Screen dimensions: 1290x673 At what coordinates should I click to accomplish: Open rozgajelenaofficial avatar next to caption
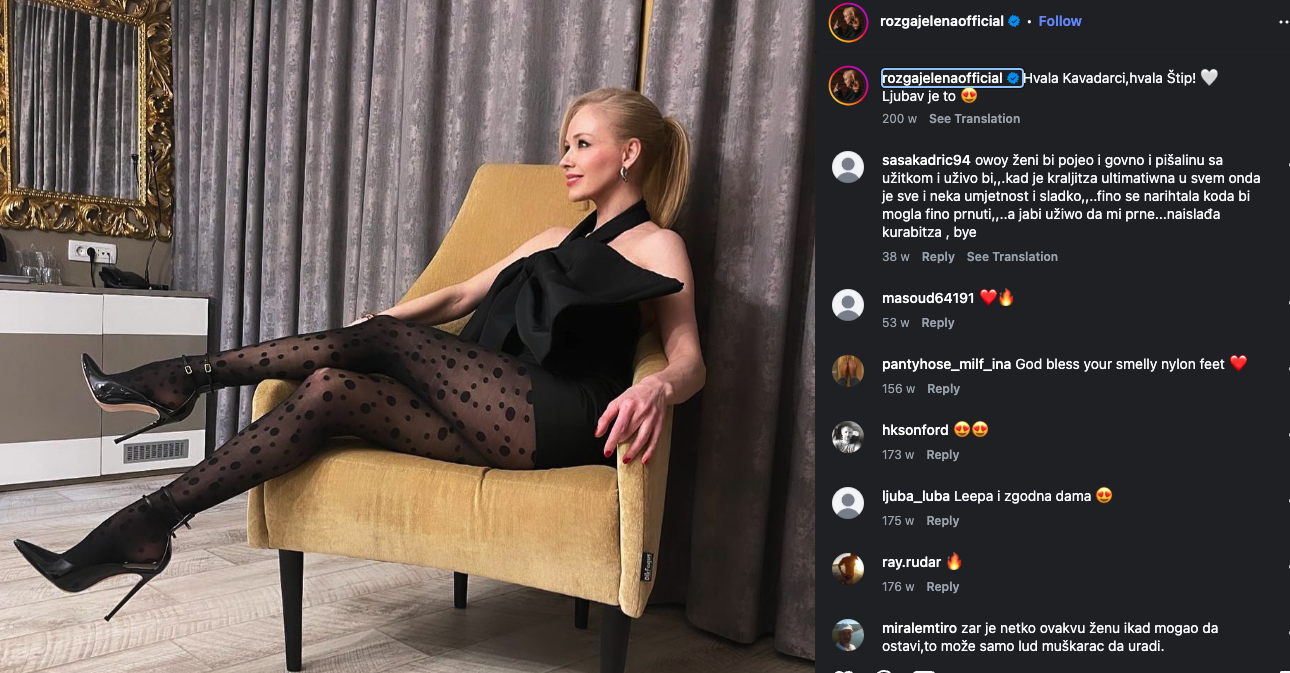(847, 86)
